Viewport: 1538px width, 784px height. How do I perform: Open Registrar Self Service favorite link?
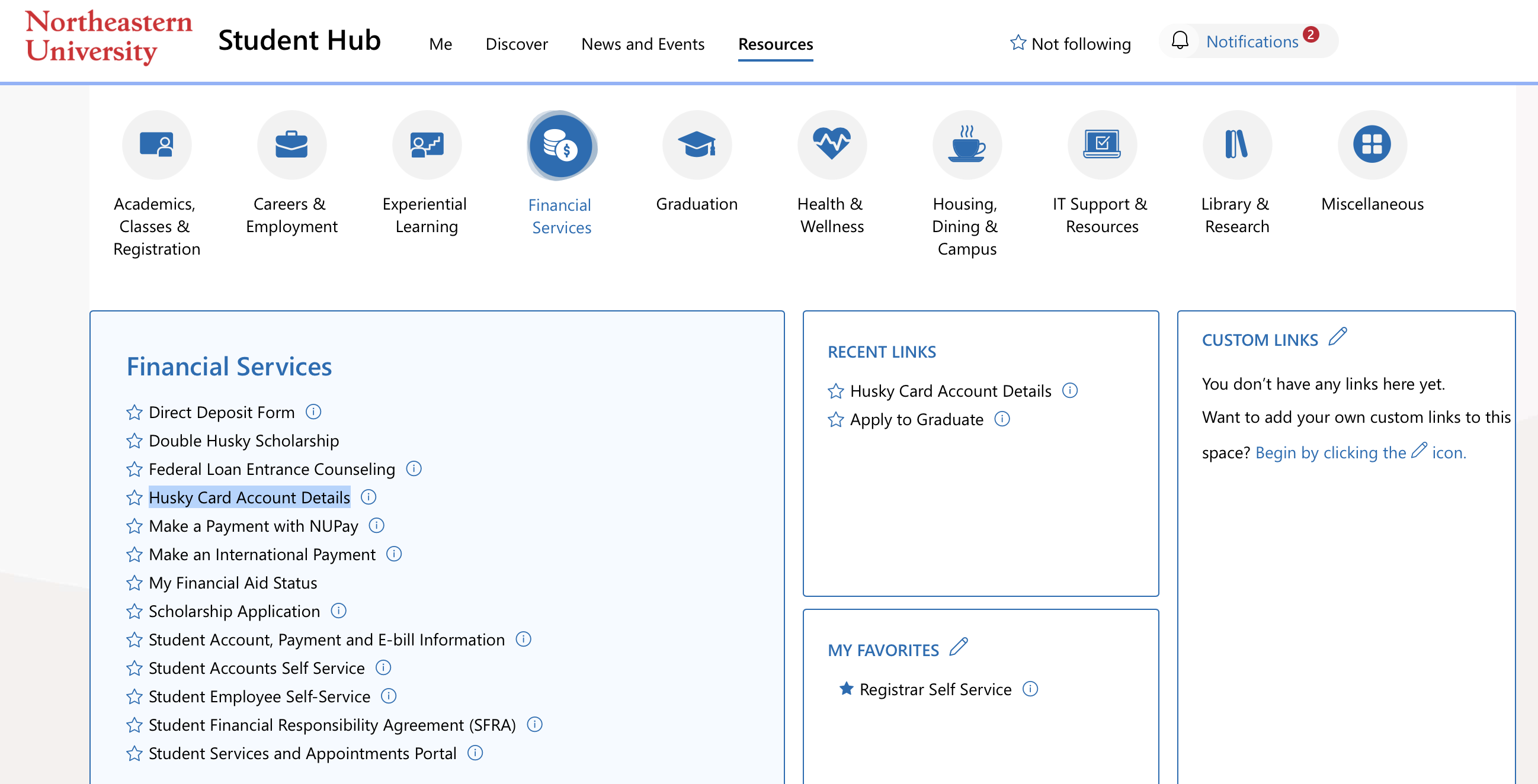pos(935,689)
